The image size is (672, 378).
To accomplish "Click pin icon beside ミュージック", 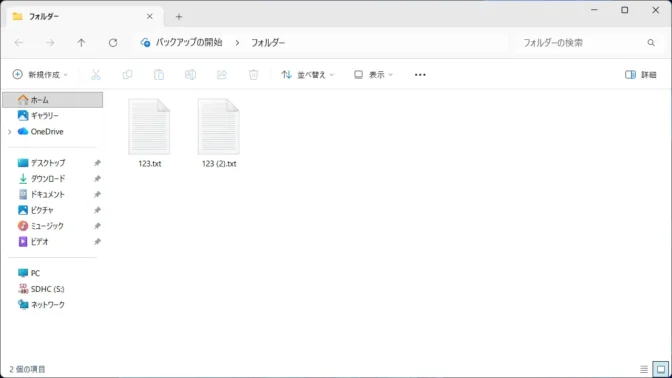I will (x=97, y=226).
